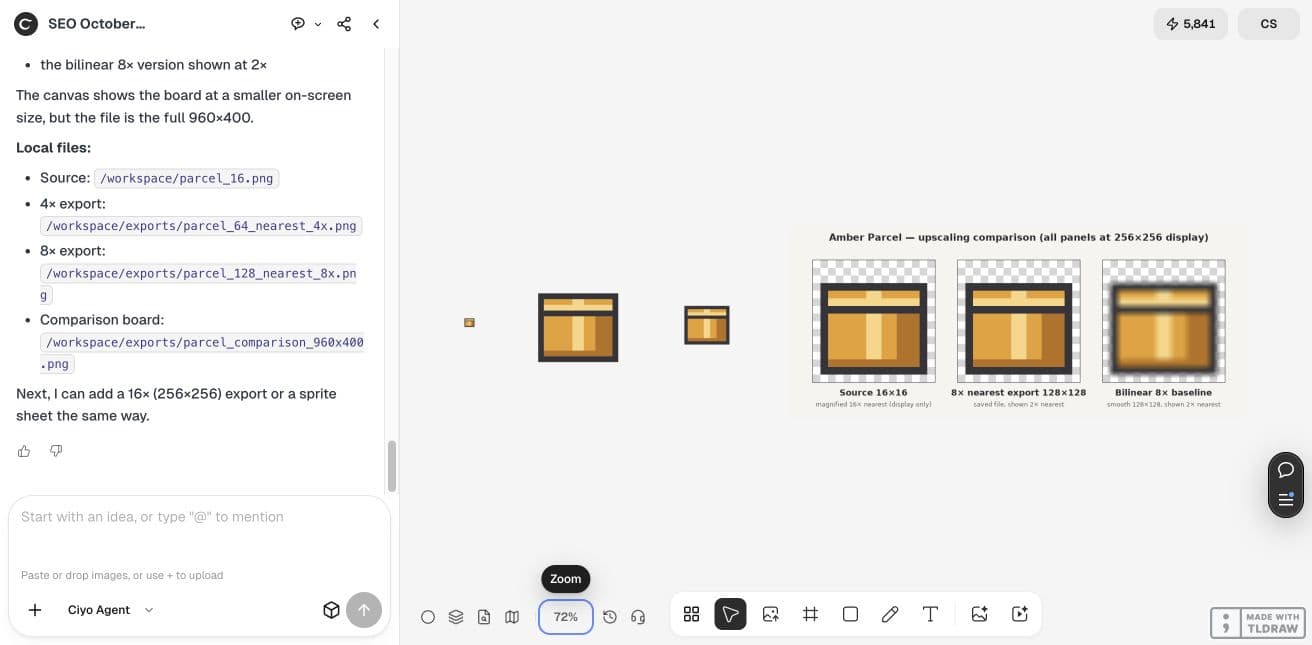Click the cube icon in the prompt box
1312x645 pixels.
pos(332,610)
